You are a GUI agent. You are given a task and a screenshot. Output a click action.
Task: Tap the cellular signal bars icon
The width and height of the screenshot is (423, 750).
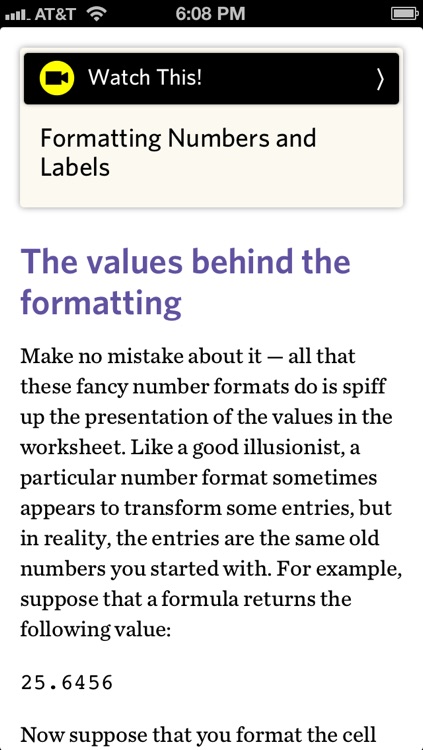17,14
